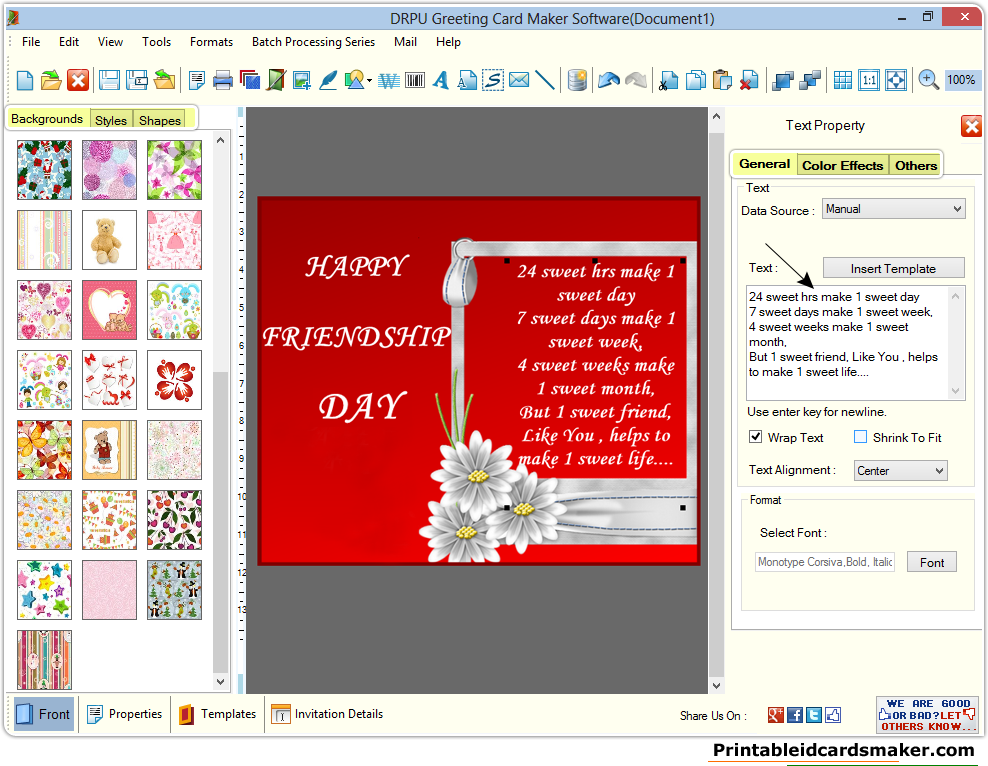Choose the colorful stars background thumbnail
The width and height of the screenshot is (988, 766).
tap(44, 590)
